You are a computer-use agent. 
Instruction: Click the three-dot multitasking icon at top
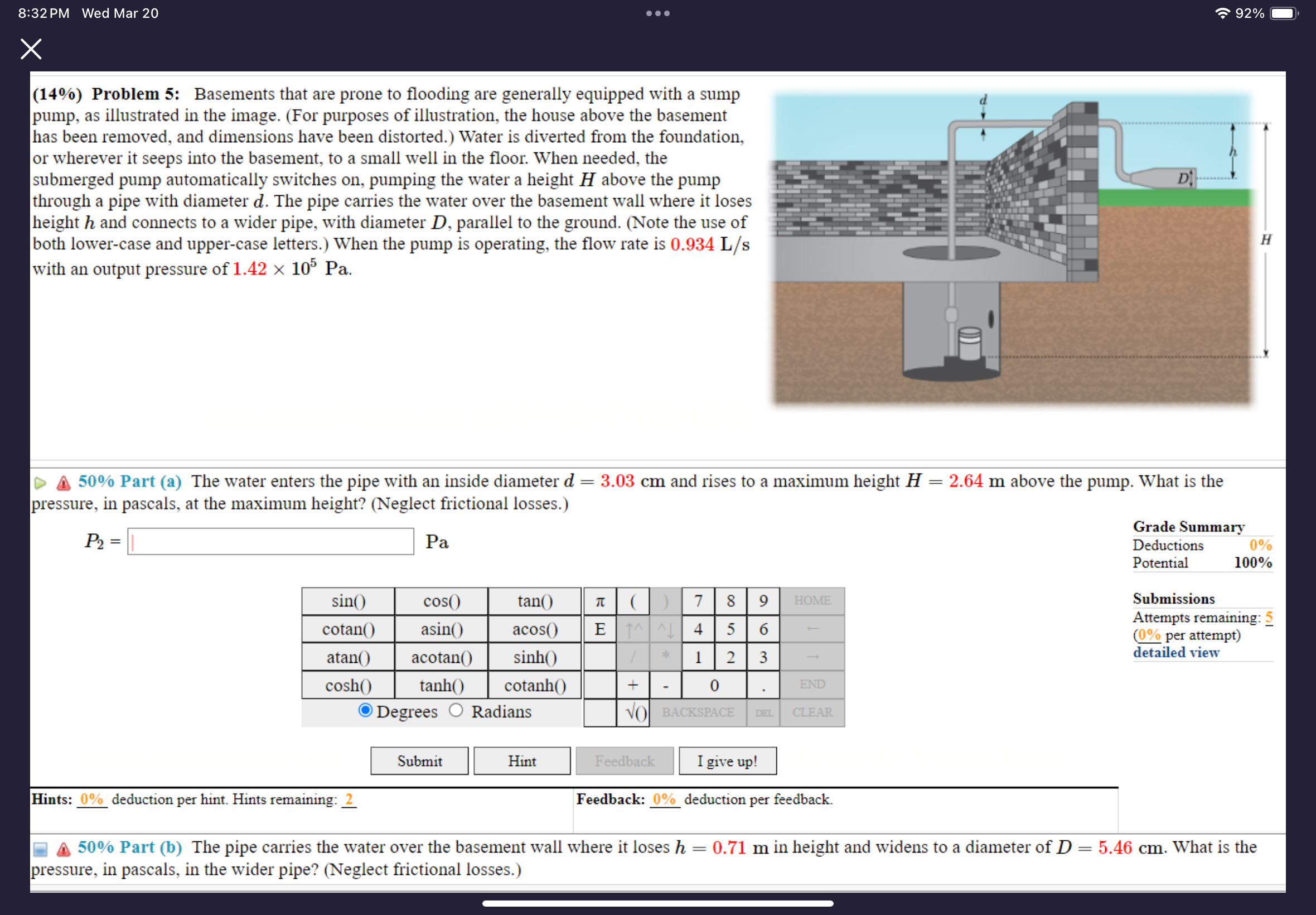click(x=657, y=13)
